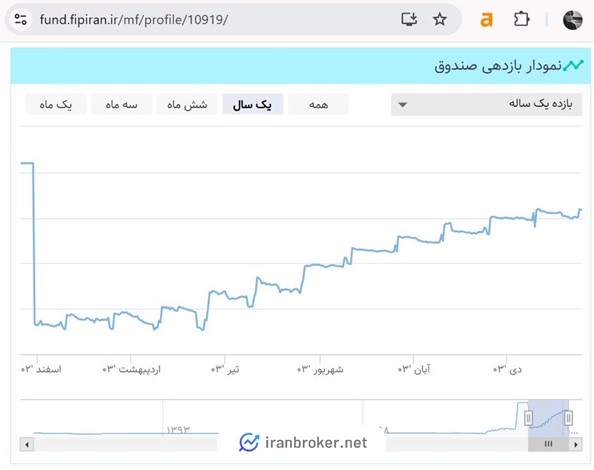
Task: Select the شش ماه range tab
Action: click(187, 105)
